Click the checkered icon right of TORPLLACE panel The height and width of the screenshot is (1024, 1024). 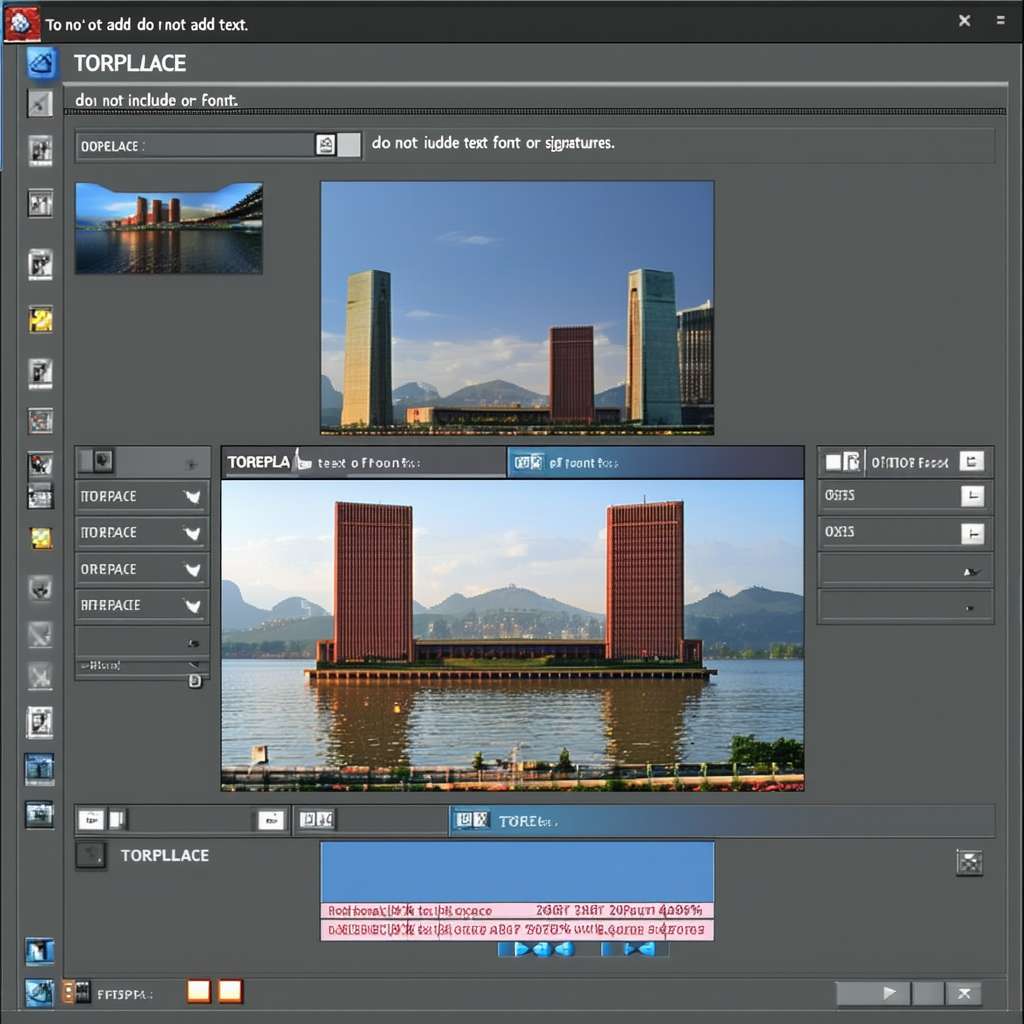[968, 862]
